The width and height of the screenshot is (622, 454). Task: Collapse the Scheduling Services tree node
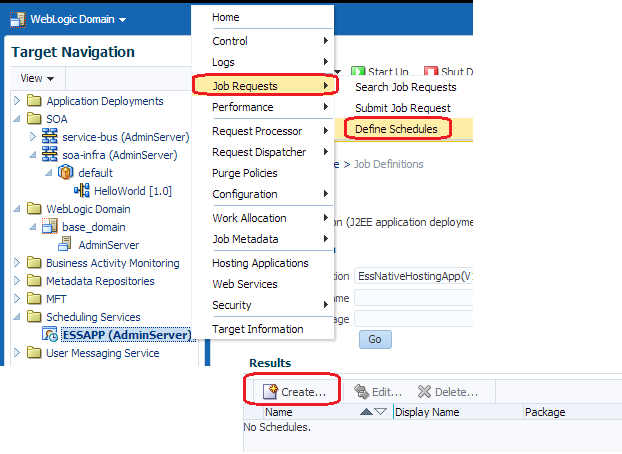tap(17, 317)
